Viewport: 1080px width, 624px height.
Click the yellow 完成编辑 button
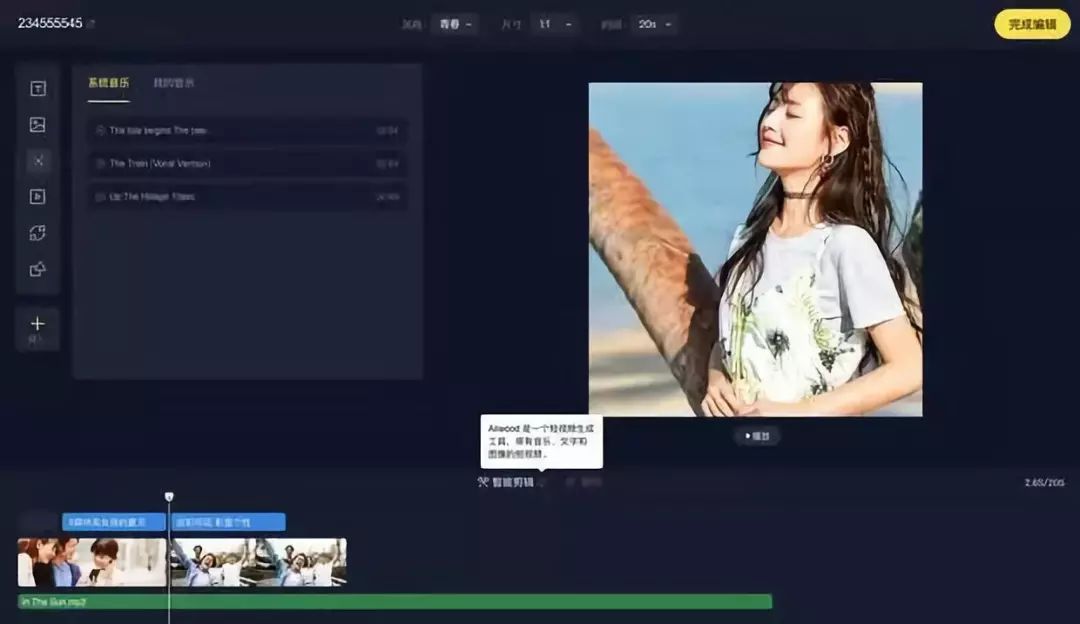click(x=1032, y=24)
